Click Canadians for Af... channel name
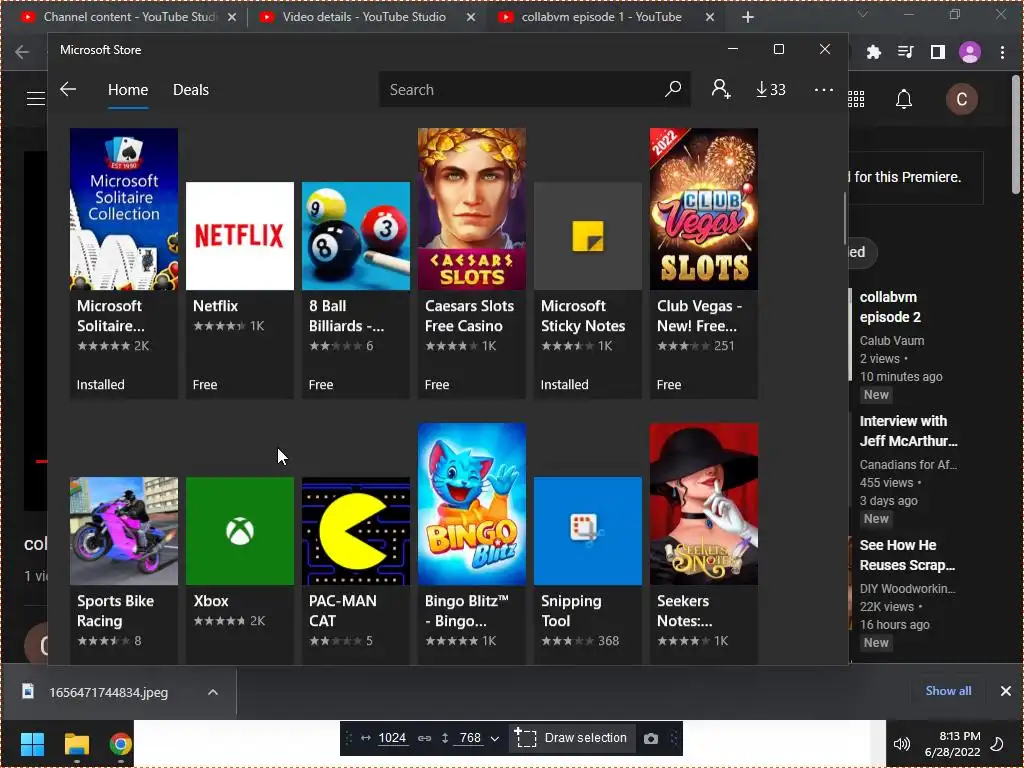1024x768 pixels. [908, 465]
